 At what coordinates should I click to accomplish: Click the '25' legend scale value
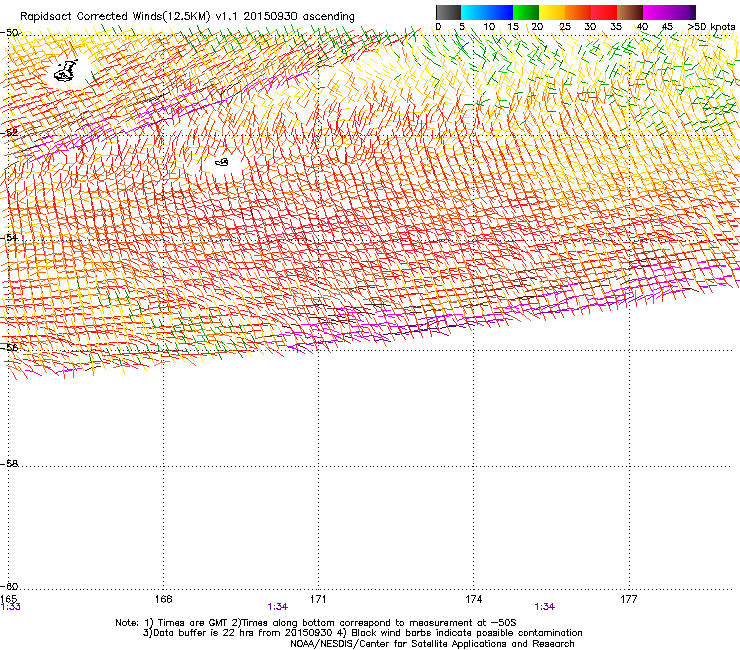click(564, 27)
